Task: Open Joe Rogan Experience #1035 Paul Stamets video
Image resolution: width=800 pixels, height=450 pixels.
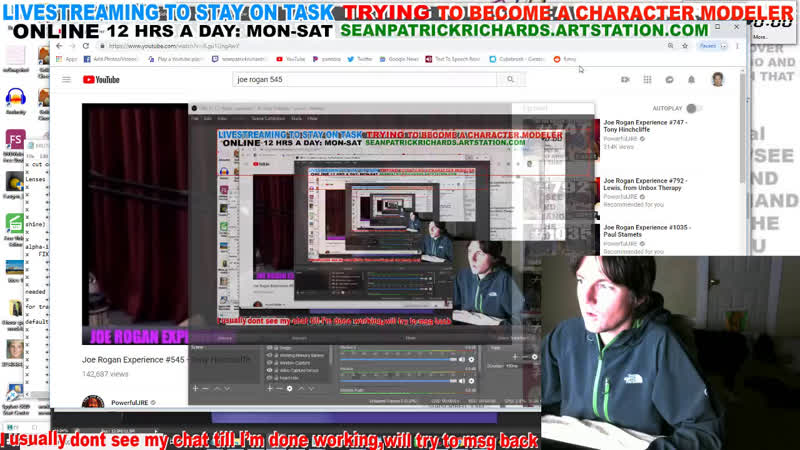Action: 647,231
